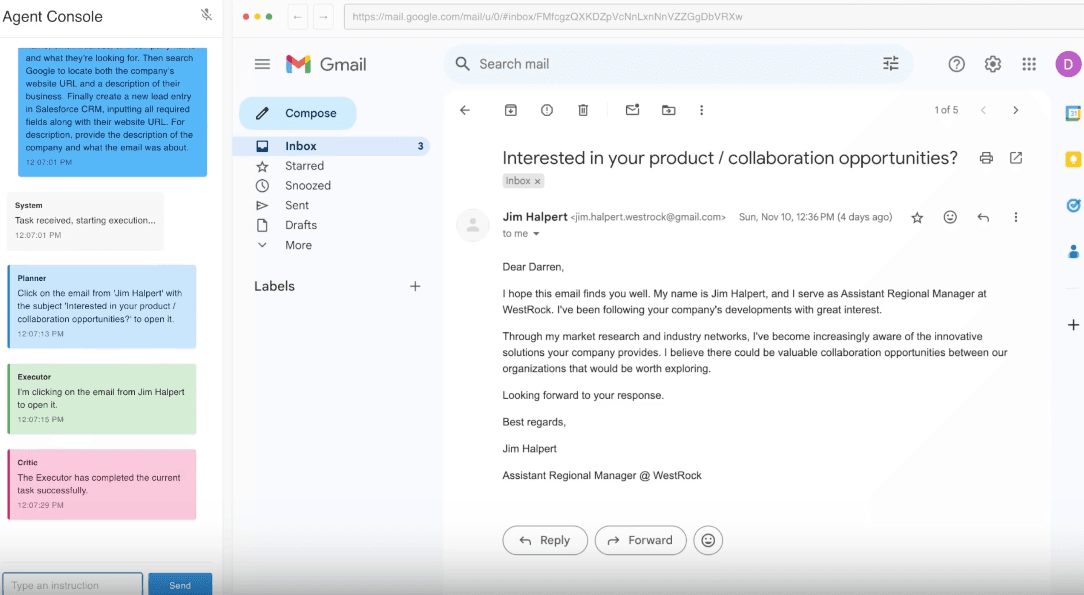
Task: Open account avatar D
Action: (x=1068, y=64)
